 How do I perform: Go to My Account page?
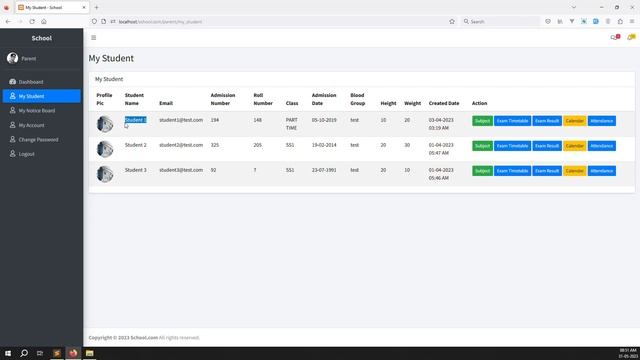pos(41,125)
